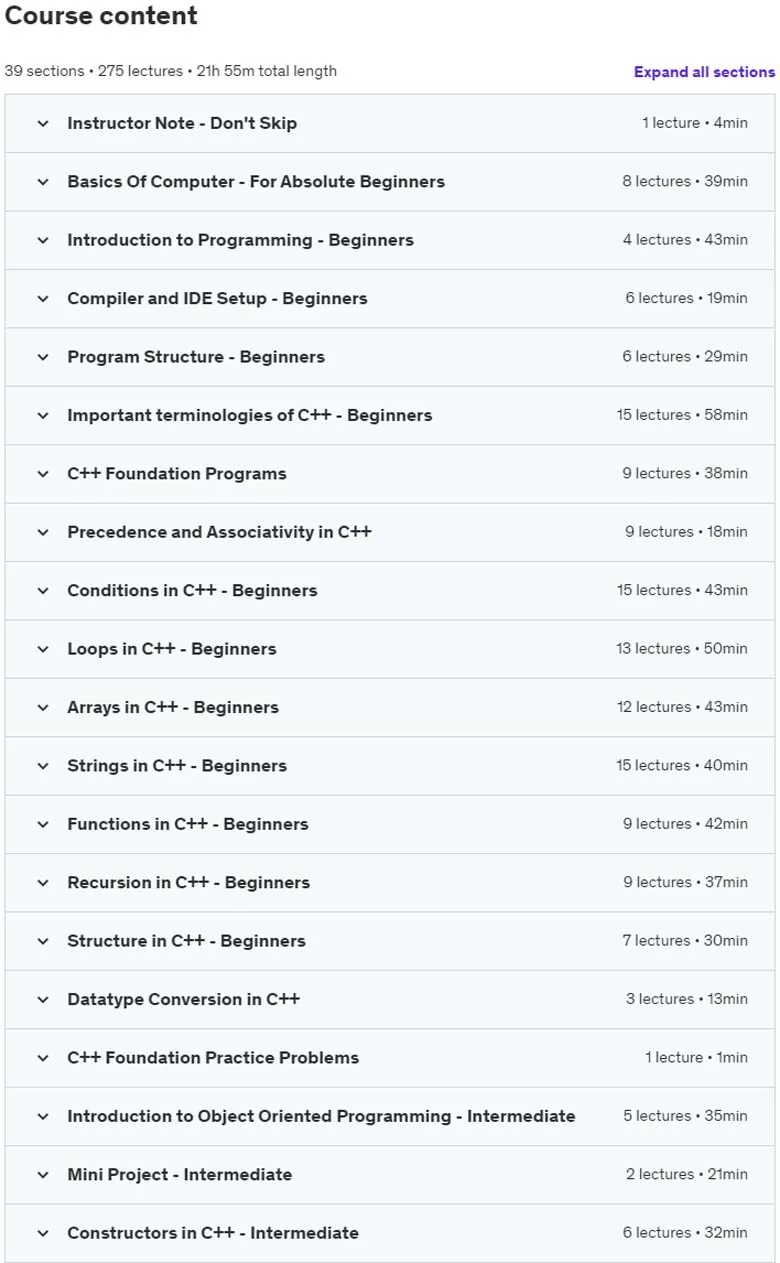Click chevron icon next to Arrays in C++
780x1263 pixels.
[x=43, y=708]
